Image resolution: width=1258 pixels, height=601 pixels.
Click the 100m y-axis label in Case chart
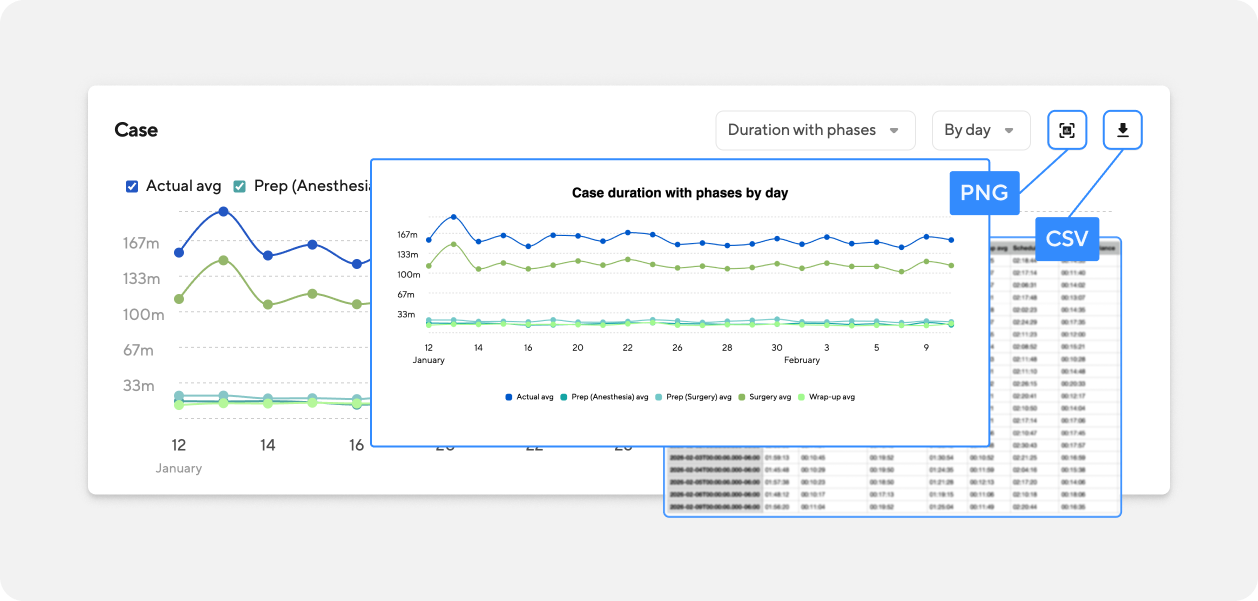142,314
